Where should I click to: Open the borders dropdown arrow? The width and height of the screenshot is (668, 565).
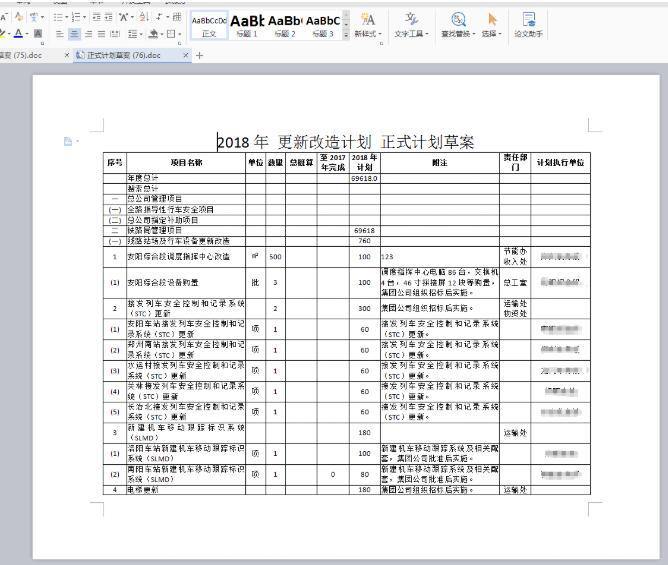(181, 33)
